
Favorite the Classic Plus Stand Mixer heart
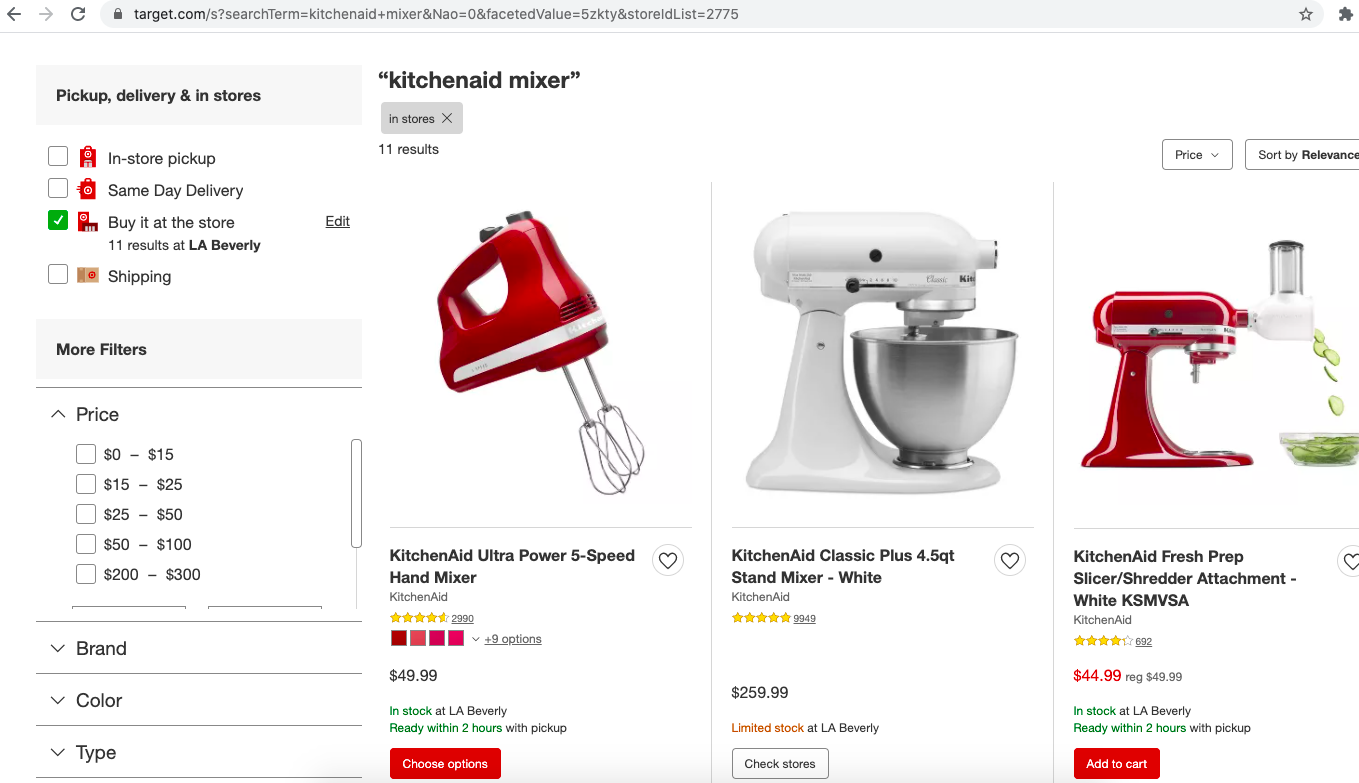[1010, 561]
